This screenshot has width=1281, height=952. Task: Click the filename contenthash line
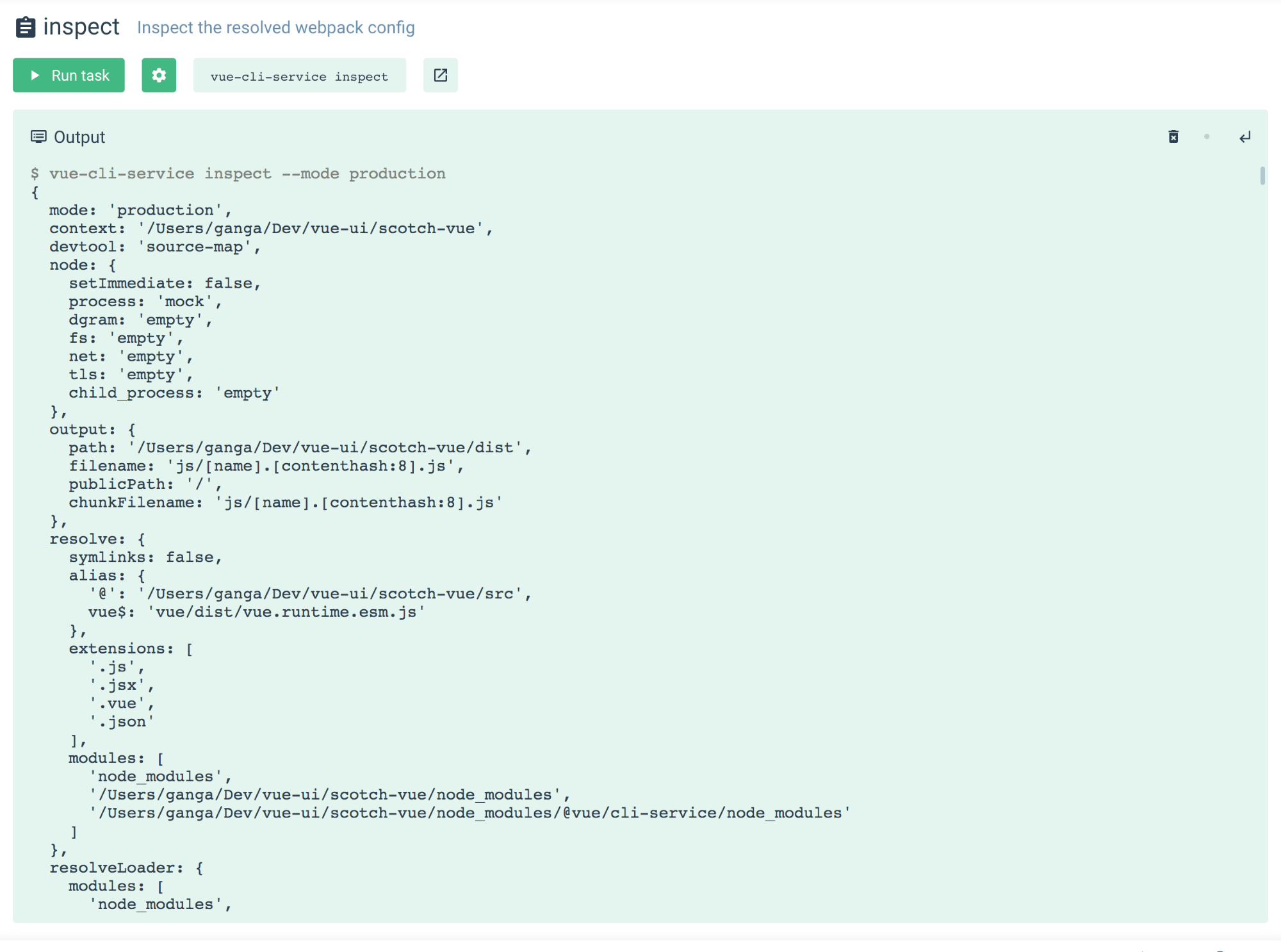click(x=266, y=466)
